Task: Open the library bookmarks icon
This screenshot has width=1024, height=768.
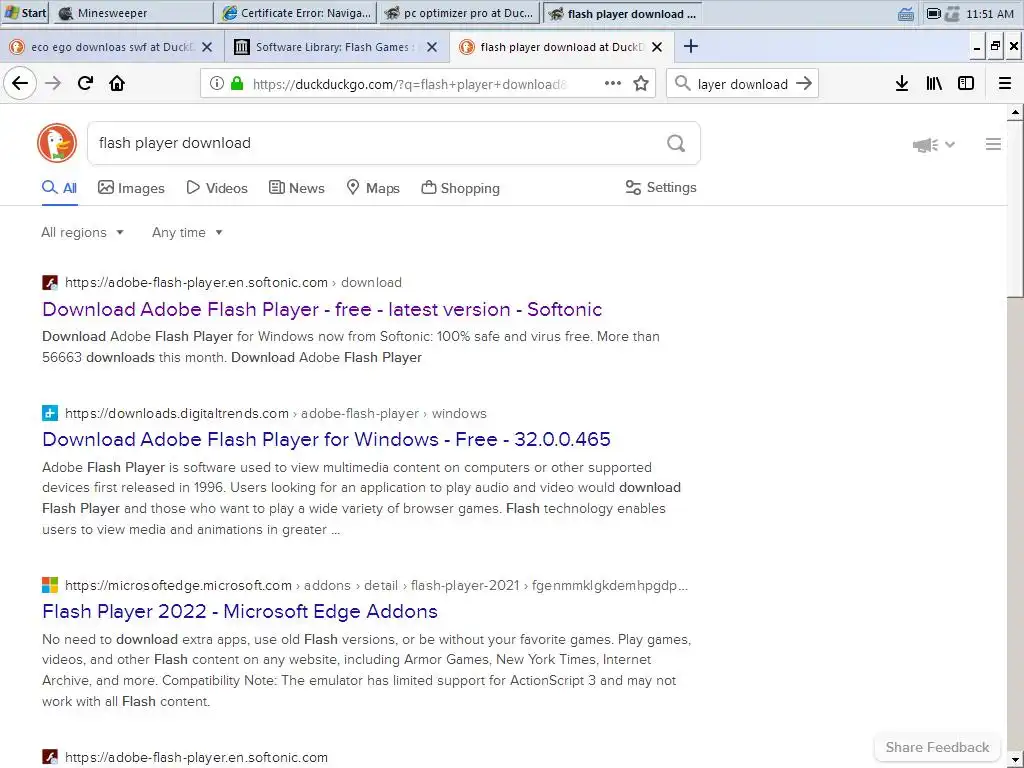Action: click(x=934, y=83)
